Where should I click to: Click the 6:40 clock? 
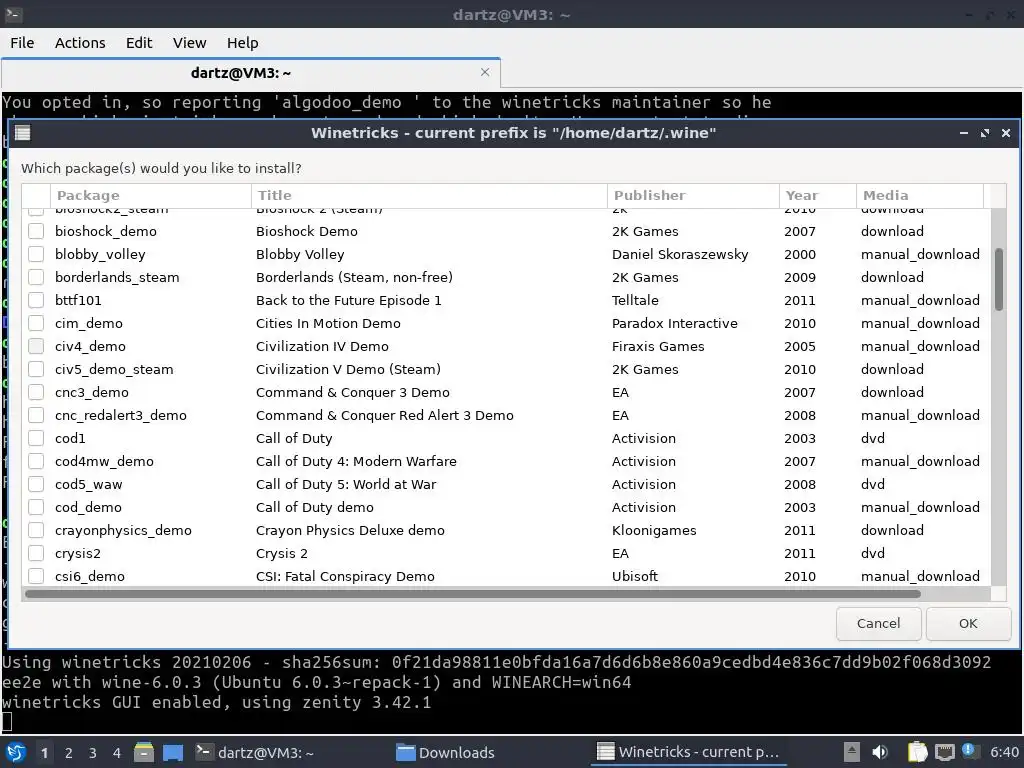(1004, 752)
